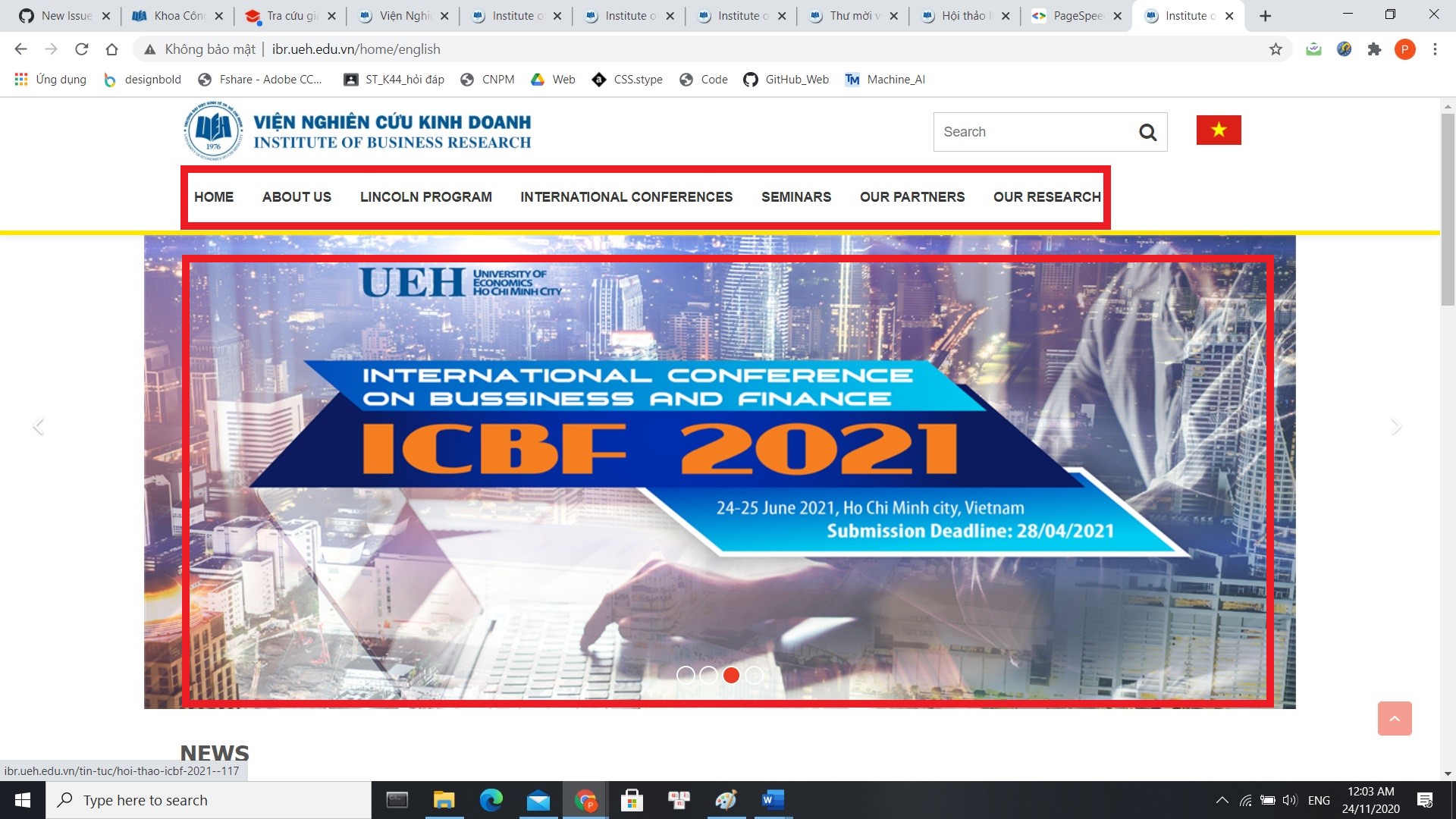The width and height of the screenshot is (1456, 819).
Task: Switch language using the Vietnam flag icon
Action: [1219, 130]
